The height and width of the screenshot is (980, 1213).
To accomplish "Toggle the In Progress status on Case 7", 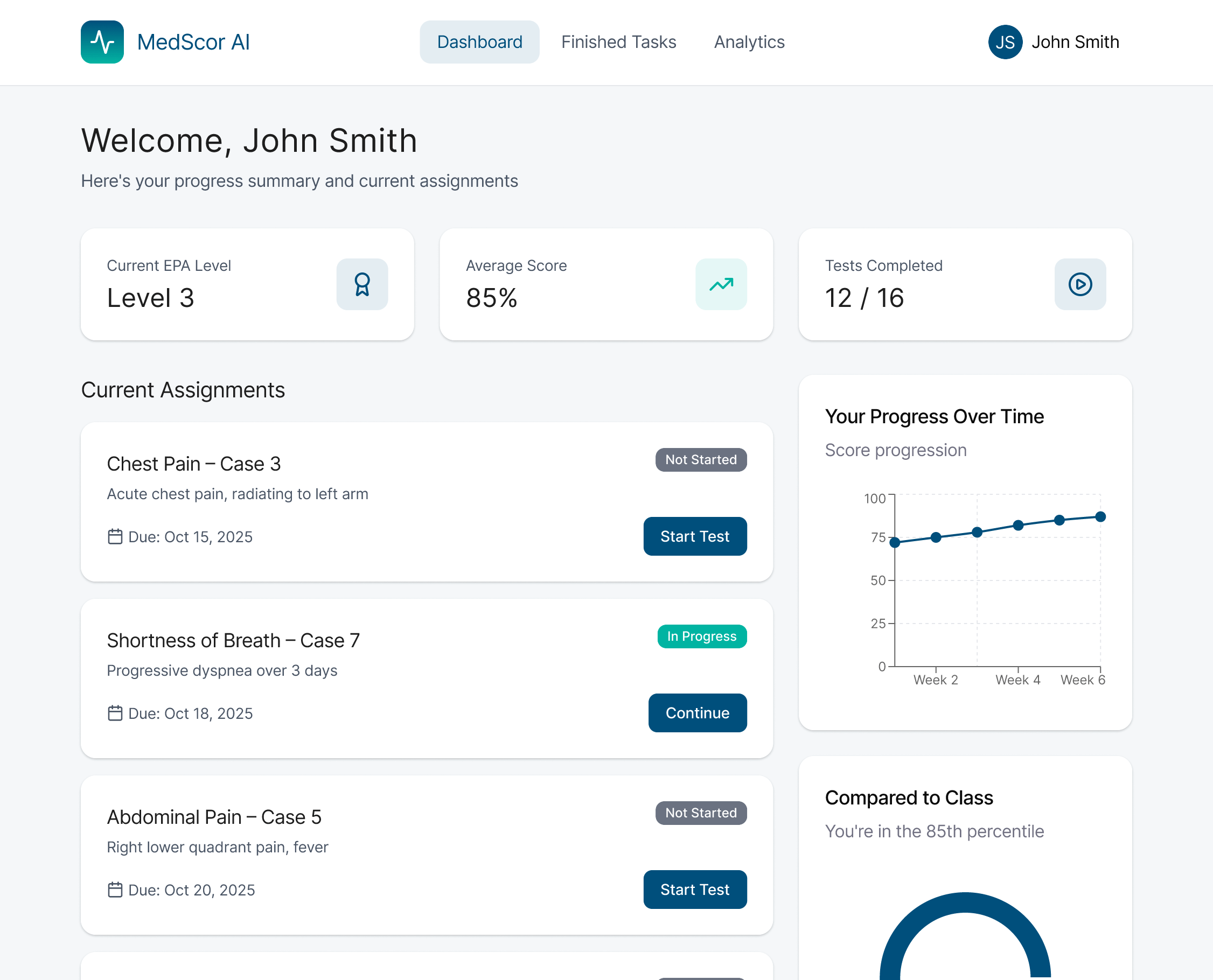I will coord(702,636).
